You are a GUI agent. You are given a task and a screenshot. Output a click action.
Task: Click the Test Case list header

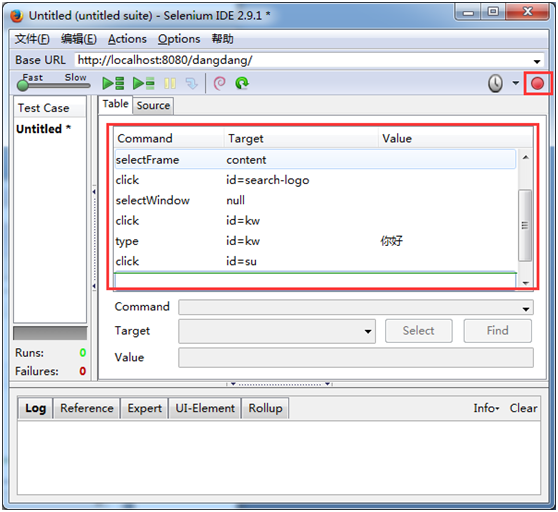click(x=50, y=108)
